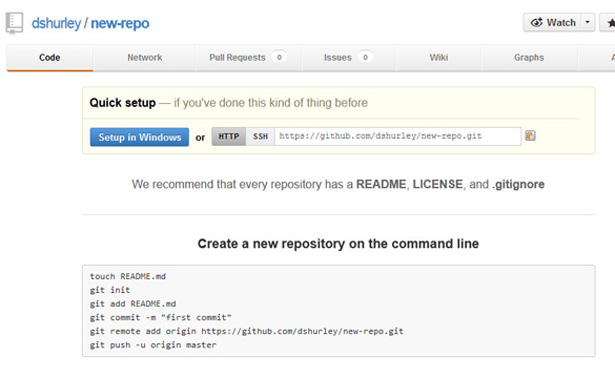This screenshot has height=378, width=615.
Task: Switch clone URL to SSH
Action: pyautogui.click(x=260, y=136)
